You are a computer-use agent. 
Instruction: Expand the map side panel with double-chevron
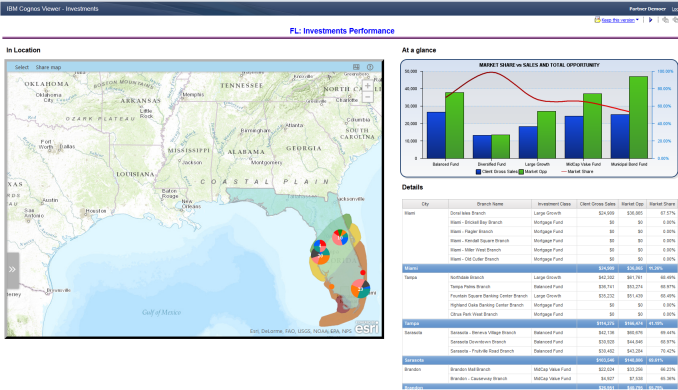pyautogui.click(x=12, y=270)
